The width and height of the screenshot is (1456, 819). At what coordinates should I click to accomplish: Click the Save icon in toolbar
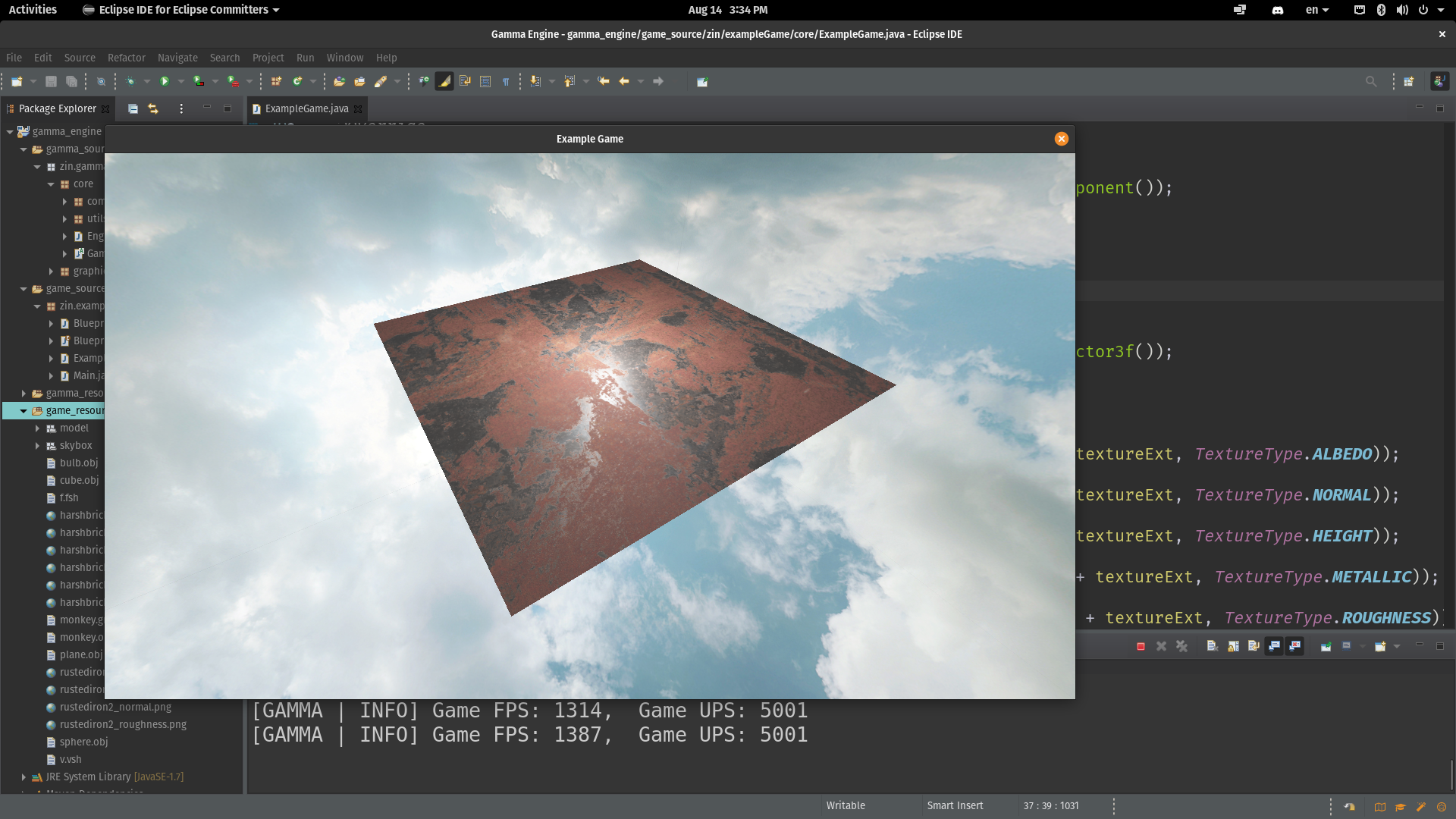(51, 82)
